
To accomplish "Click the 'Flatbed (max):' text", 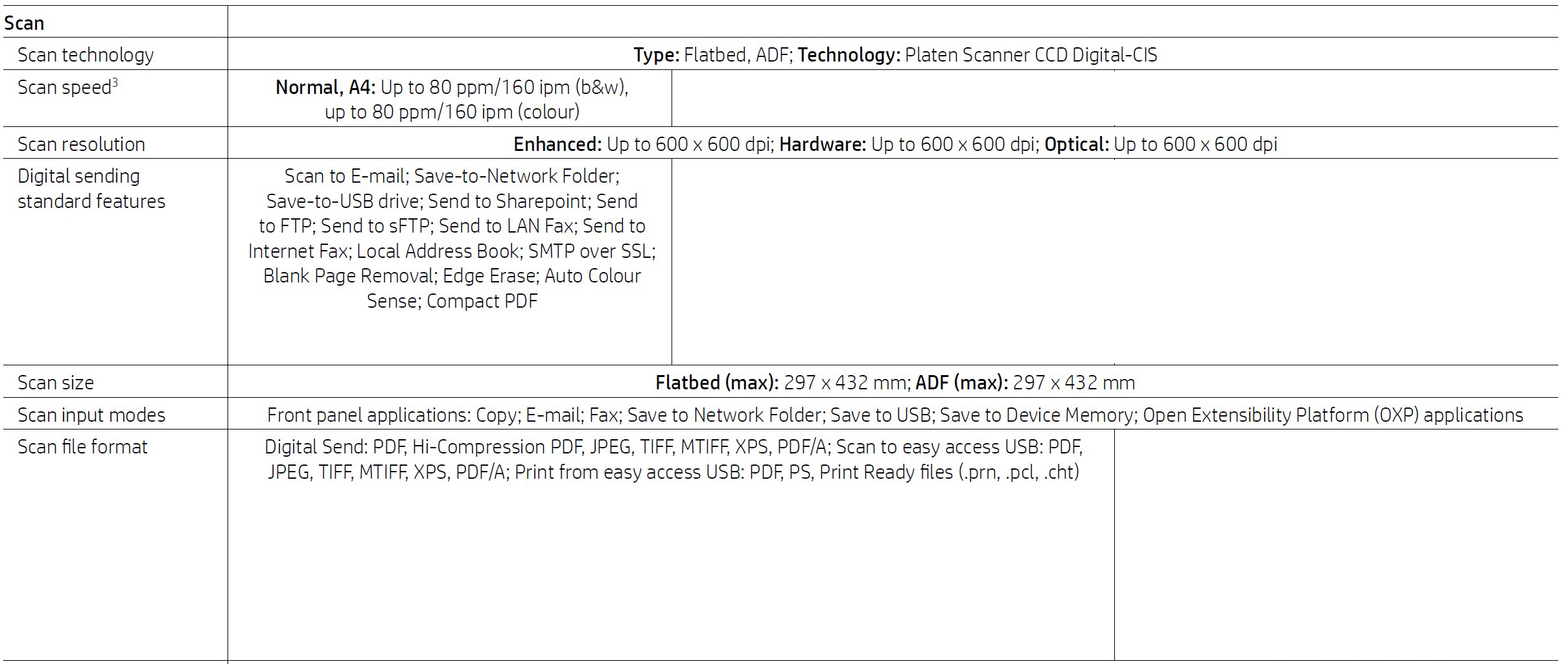I will pos(717,383).
